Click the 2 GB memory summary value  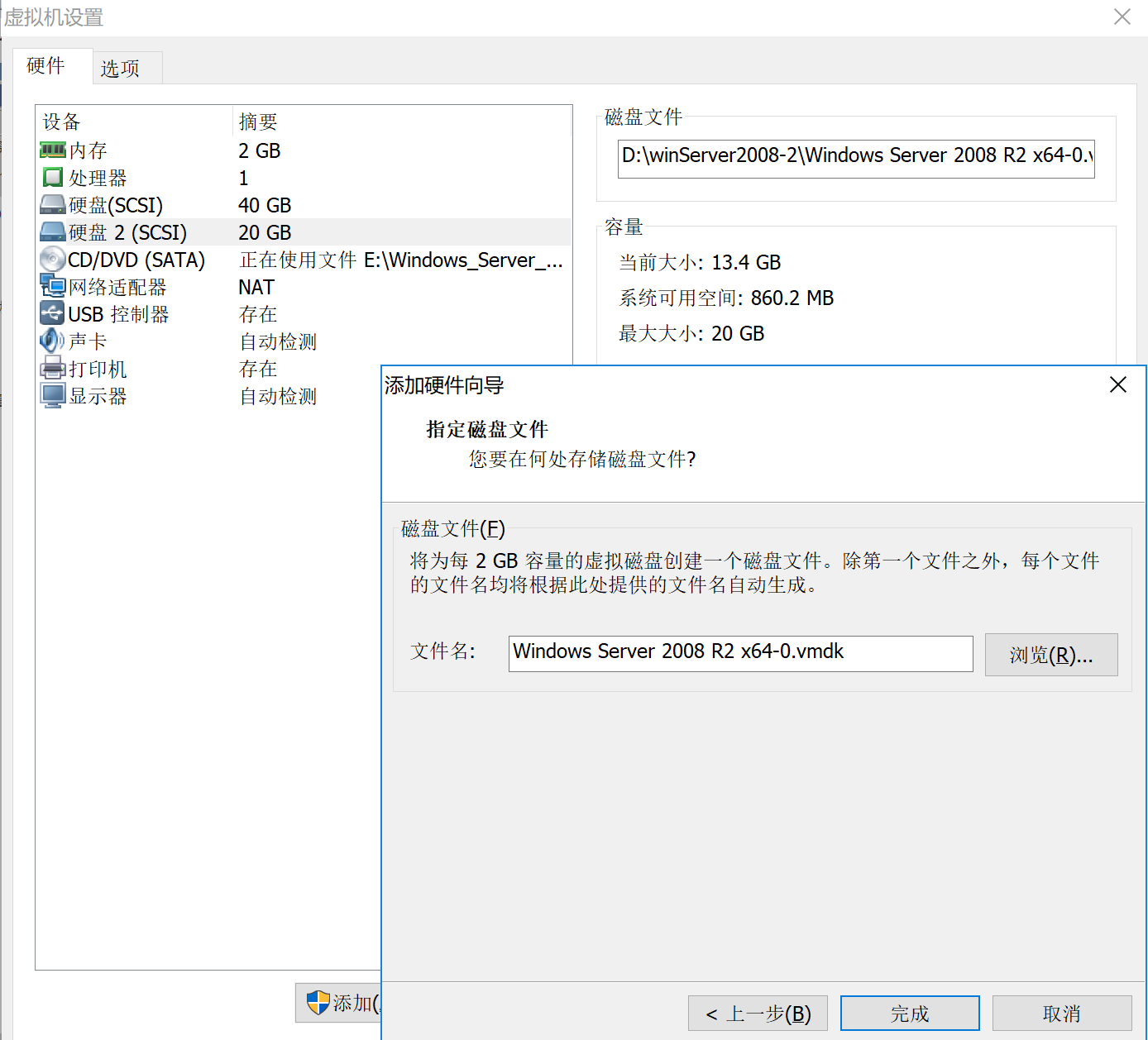(x=260, y=150)
